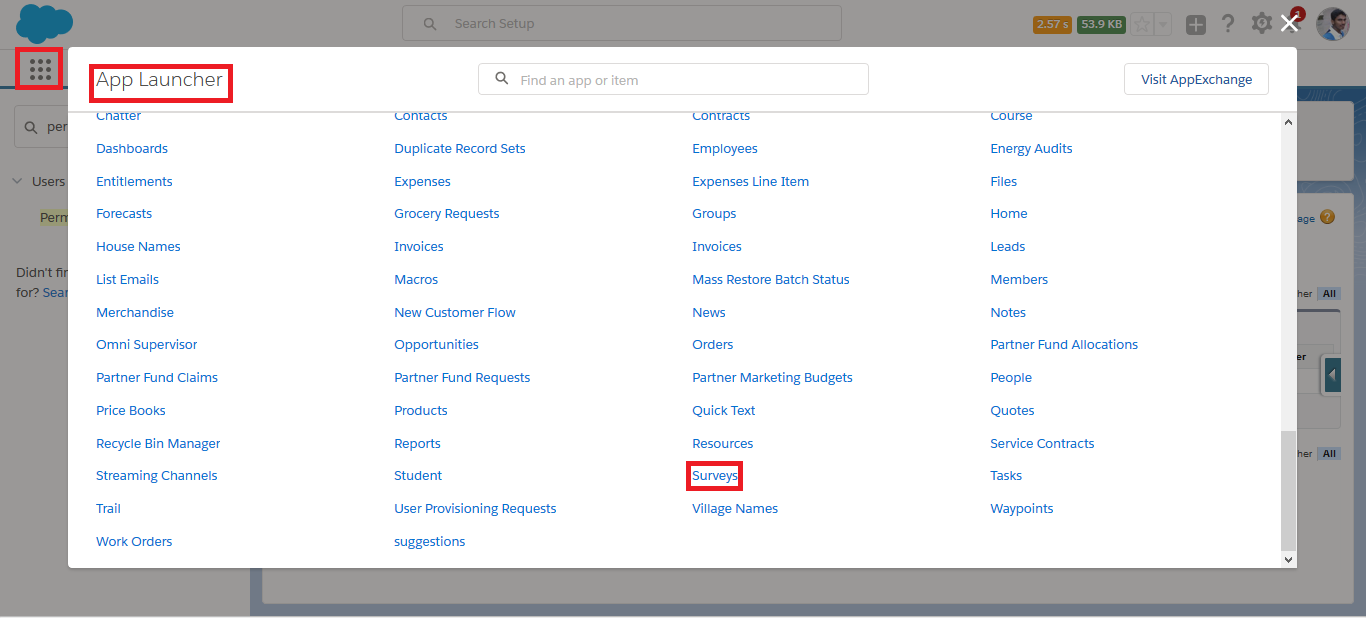The image size is (1366, 618).
Task: Click the Search Setup field
Action: coord(622,23)
